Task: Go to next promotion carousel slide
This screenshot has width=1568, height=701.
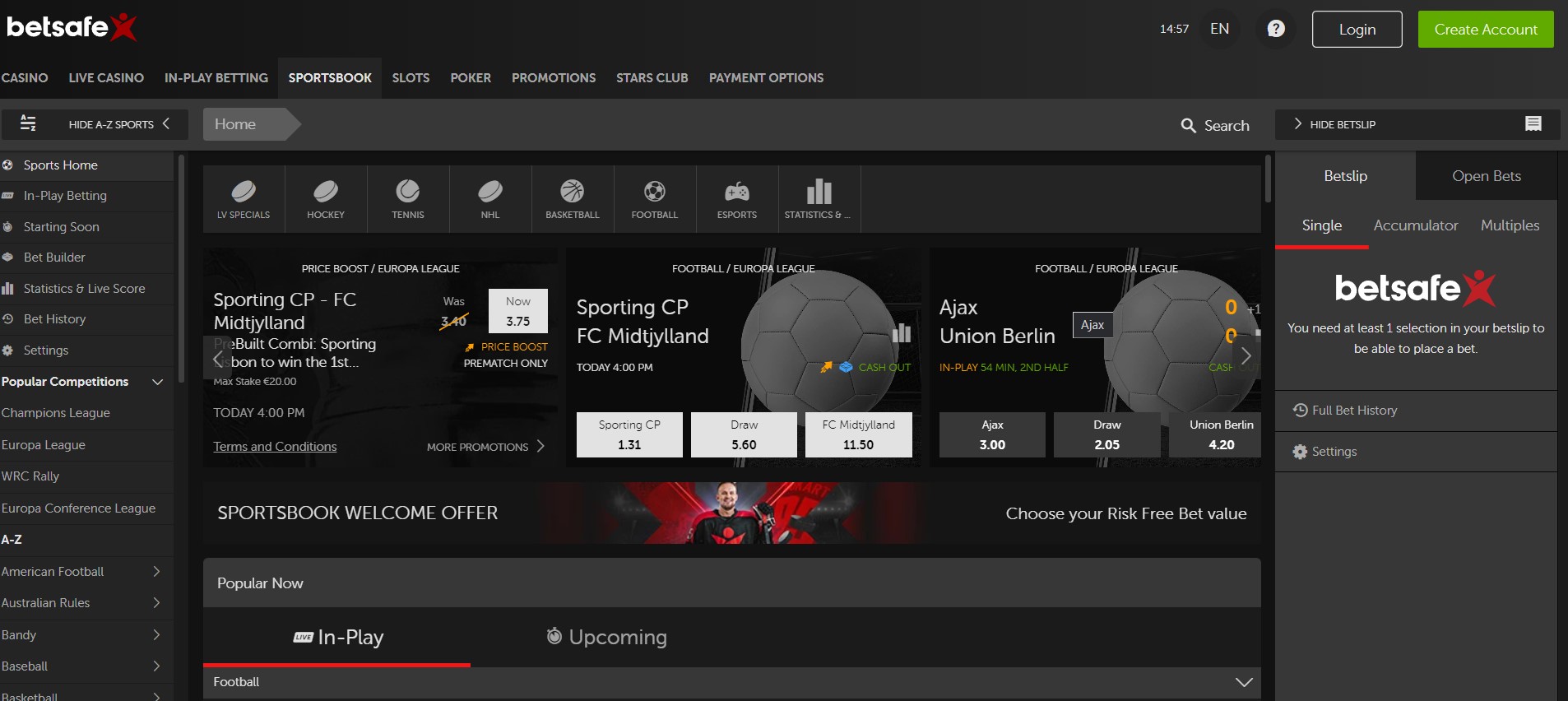Action: pos(1246,356)
